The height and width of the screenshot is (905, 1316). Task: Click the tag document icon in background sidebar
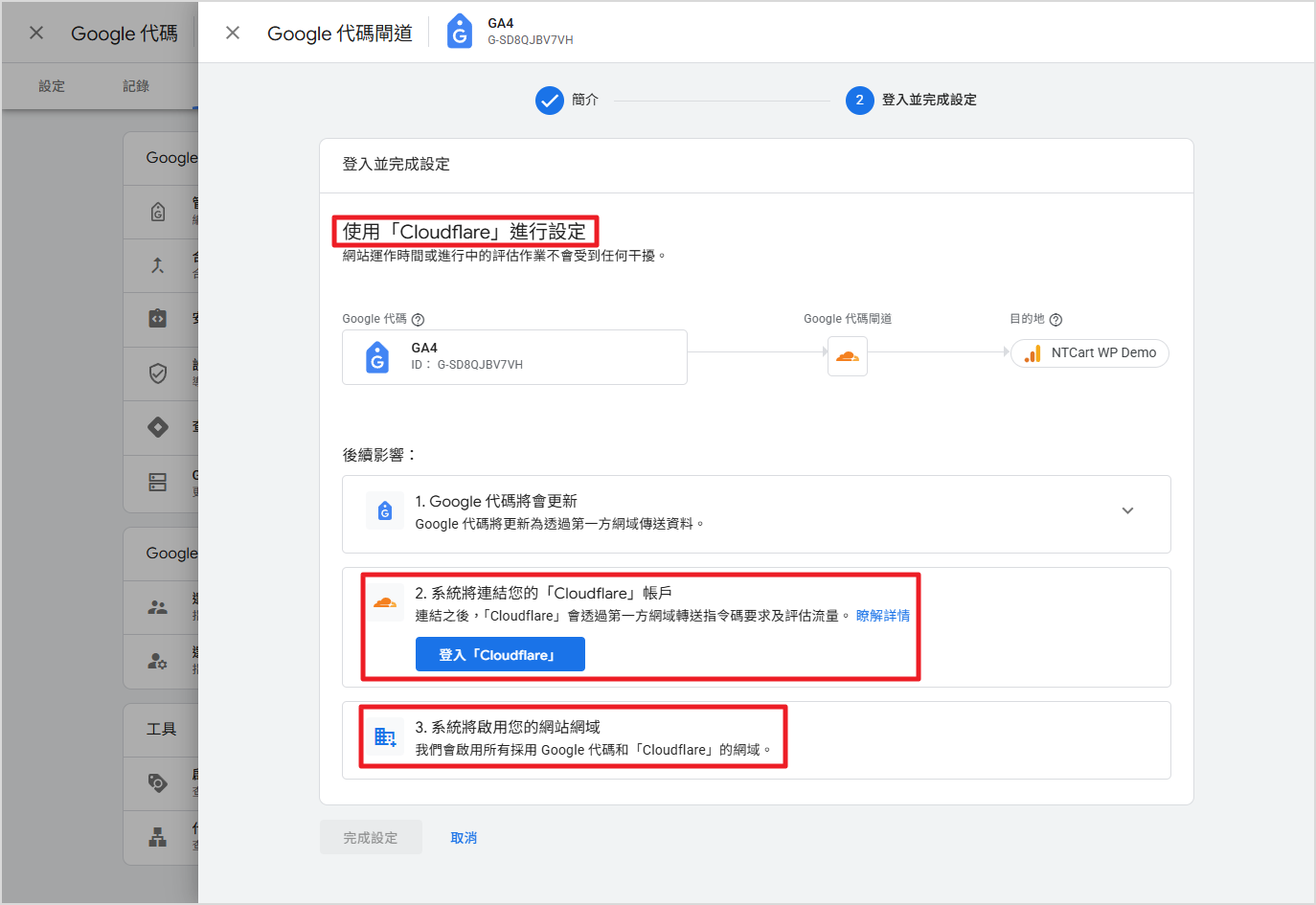(x=158, y=212)
